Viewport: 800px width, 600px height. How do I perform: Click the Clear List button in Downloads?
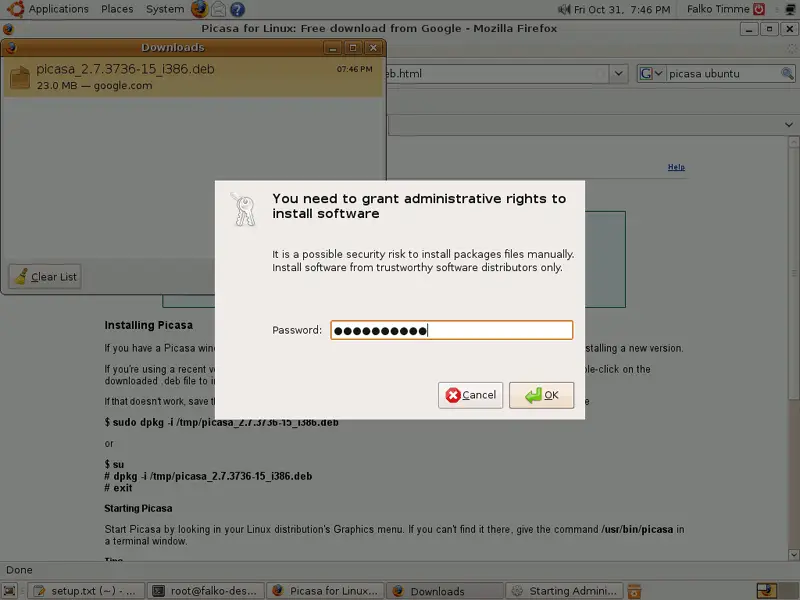[x=45, y=277]
